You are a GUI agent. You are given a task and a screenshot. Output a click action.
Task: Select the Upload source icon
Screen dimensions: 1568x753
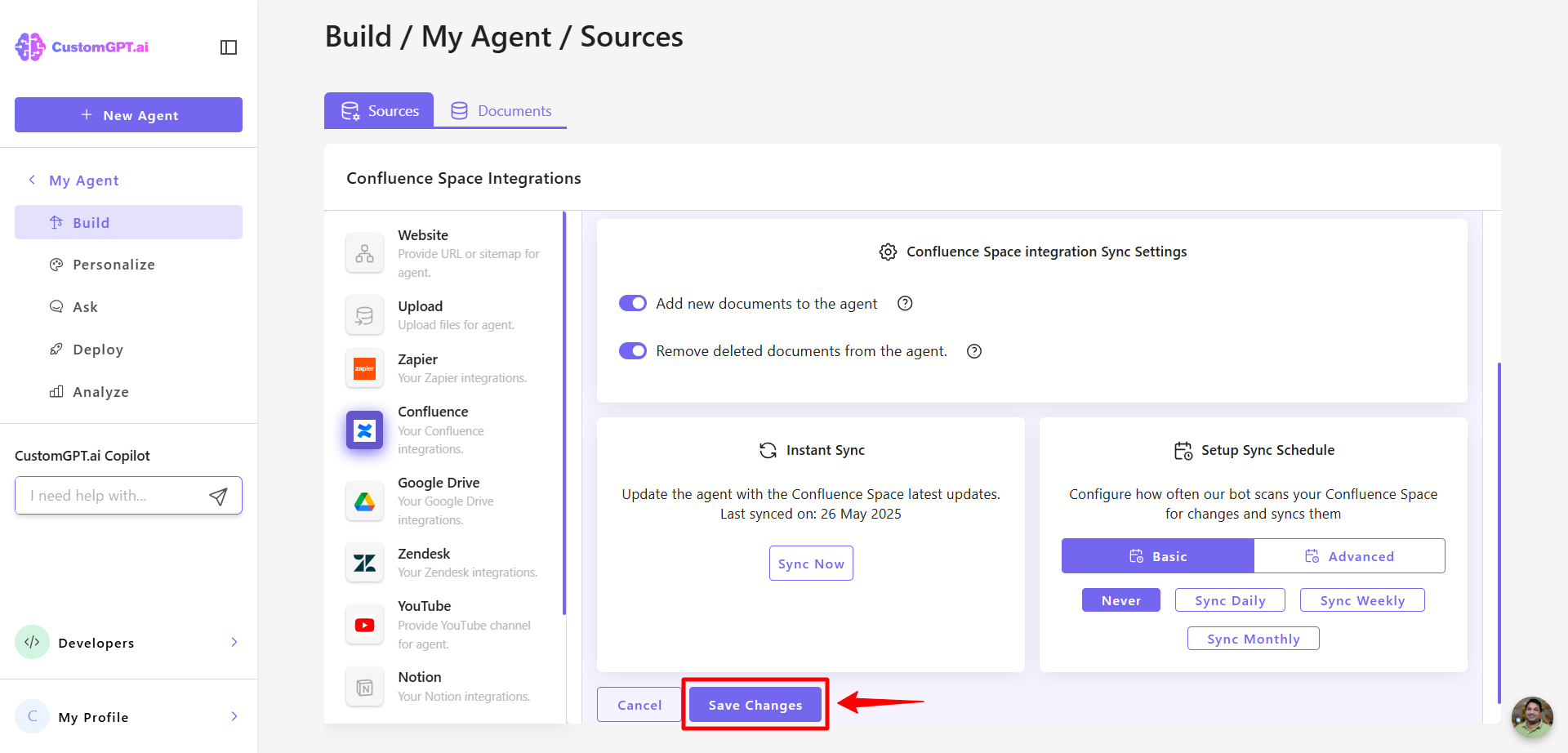pos(364,315)
